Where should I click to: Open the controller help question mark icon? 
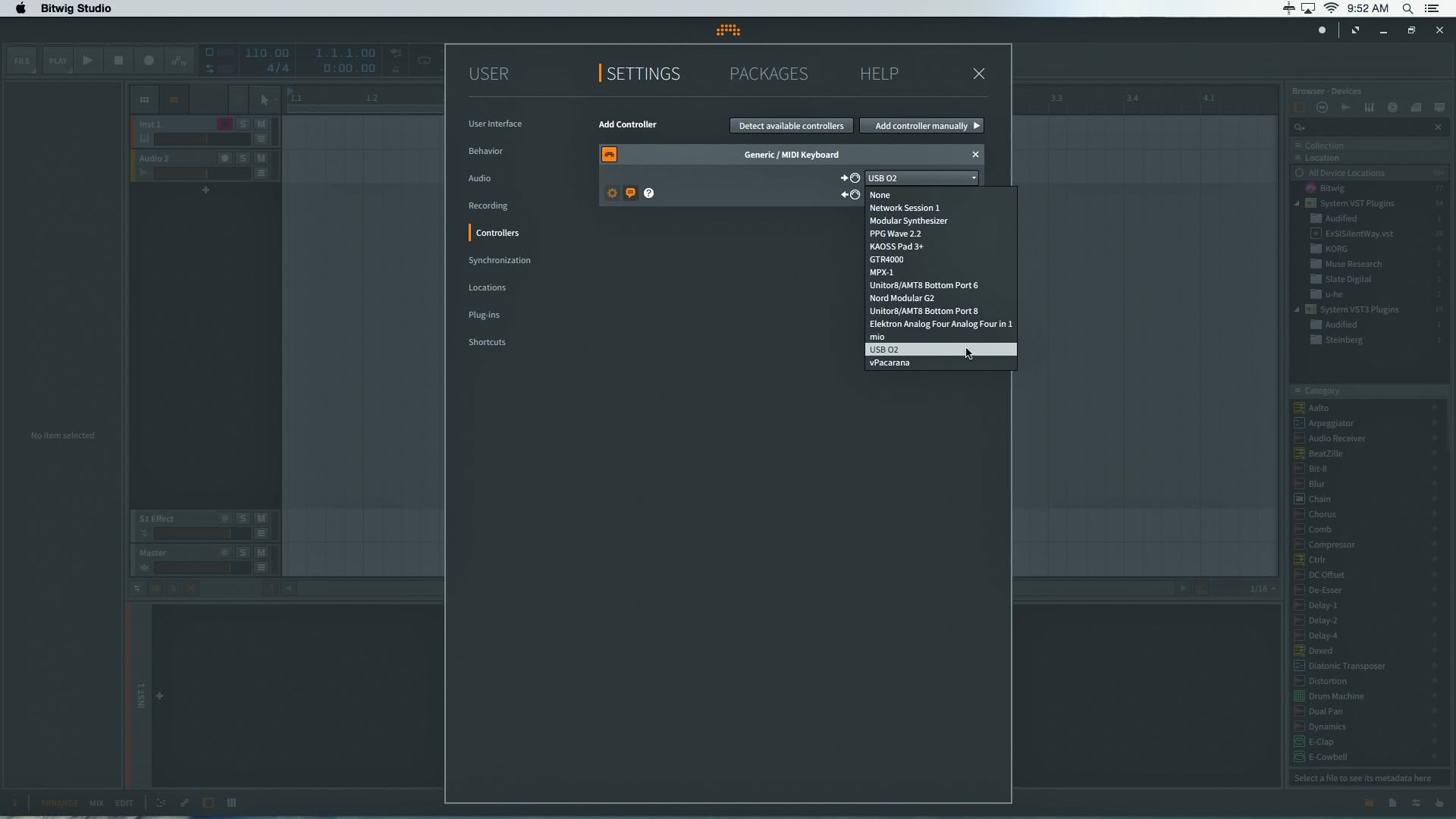[648, 193]
